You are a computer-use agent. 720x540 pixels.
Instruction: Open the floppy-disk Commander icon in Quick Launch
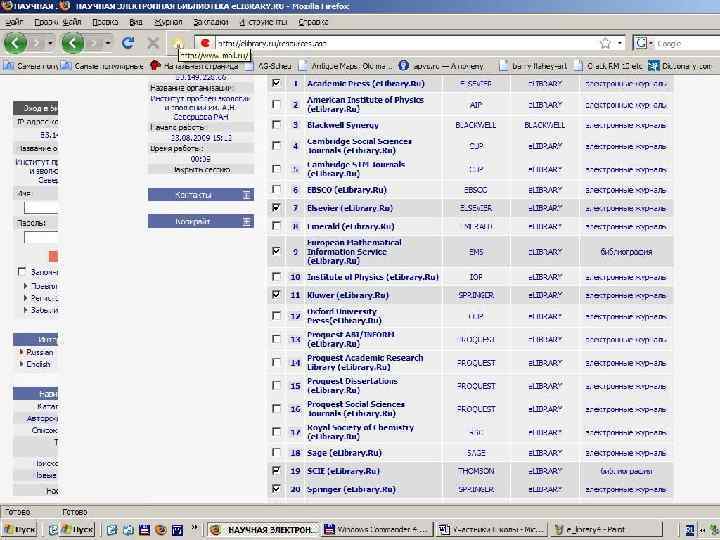click(x=144, y=529)
